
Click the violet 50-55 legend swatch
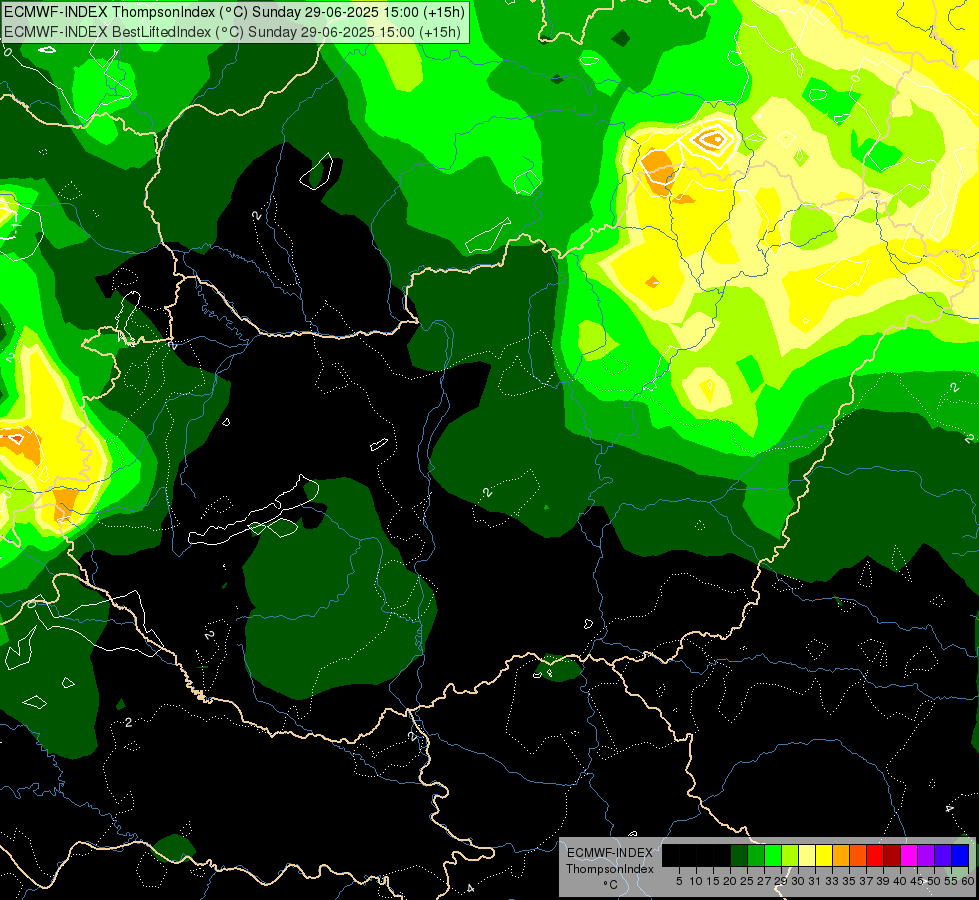[943, 855]
